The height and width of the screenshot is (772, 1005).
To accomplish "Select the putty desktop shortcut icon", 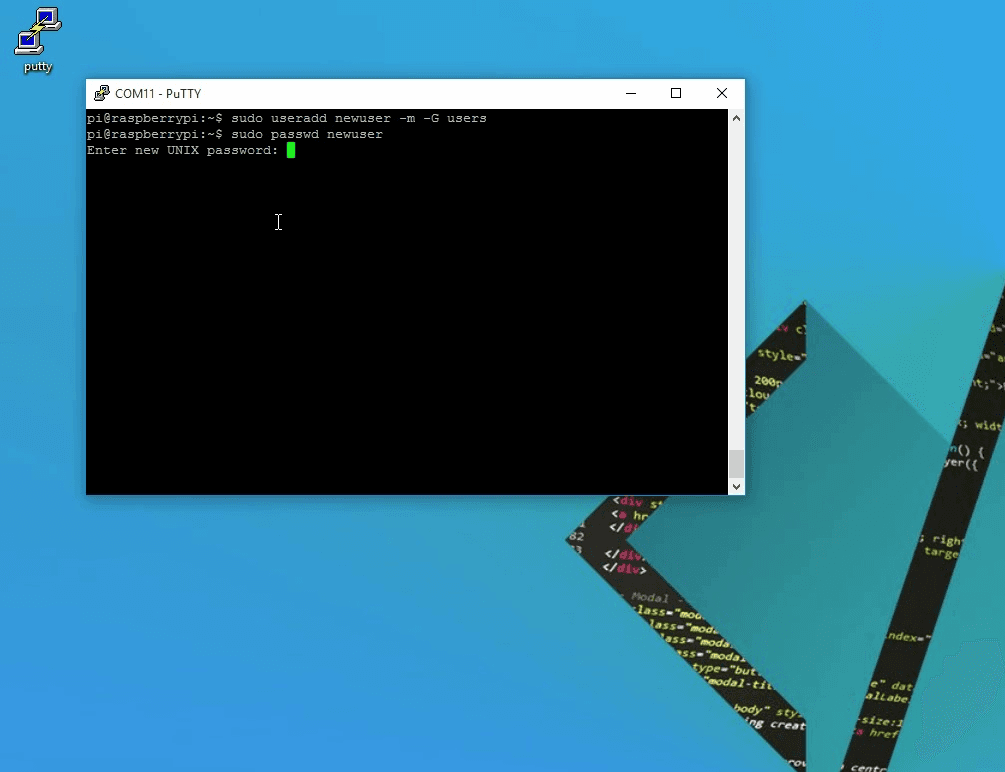I will click(x=37, y=31).
